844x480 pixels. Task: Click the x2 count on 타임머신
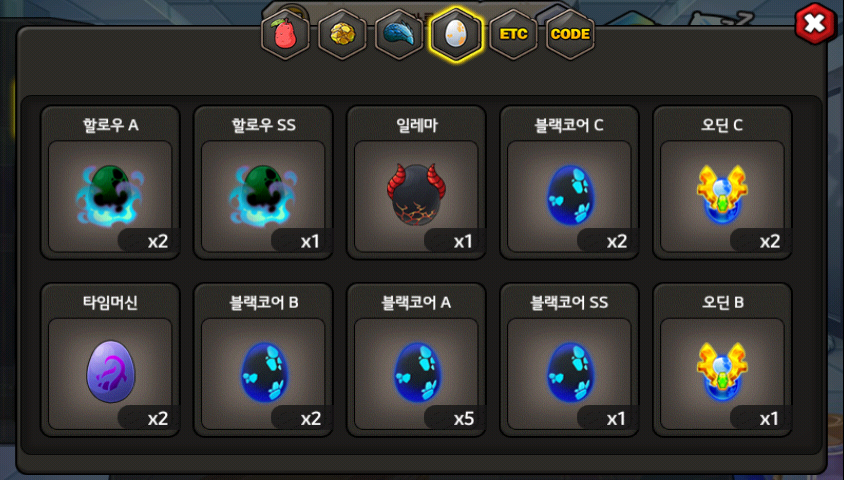[x=158, y=419]
